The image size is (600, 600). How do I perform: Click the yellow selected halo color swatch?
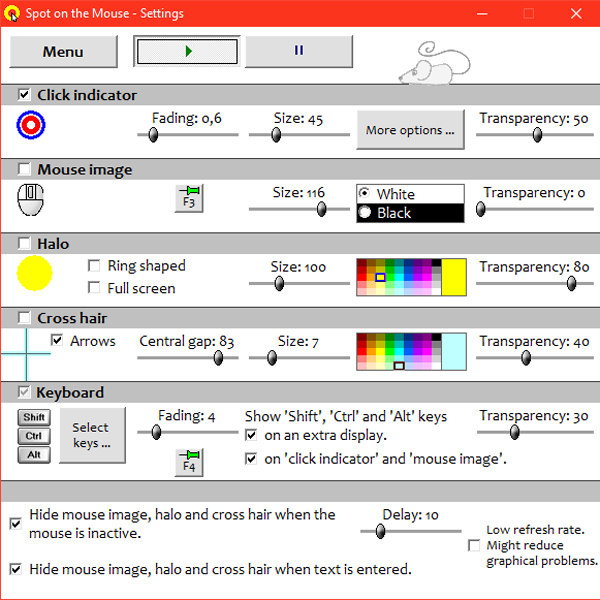[454, 277]
